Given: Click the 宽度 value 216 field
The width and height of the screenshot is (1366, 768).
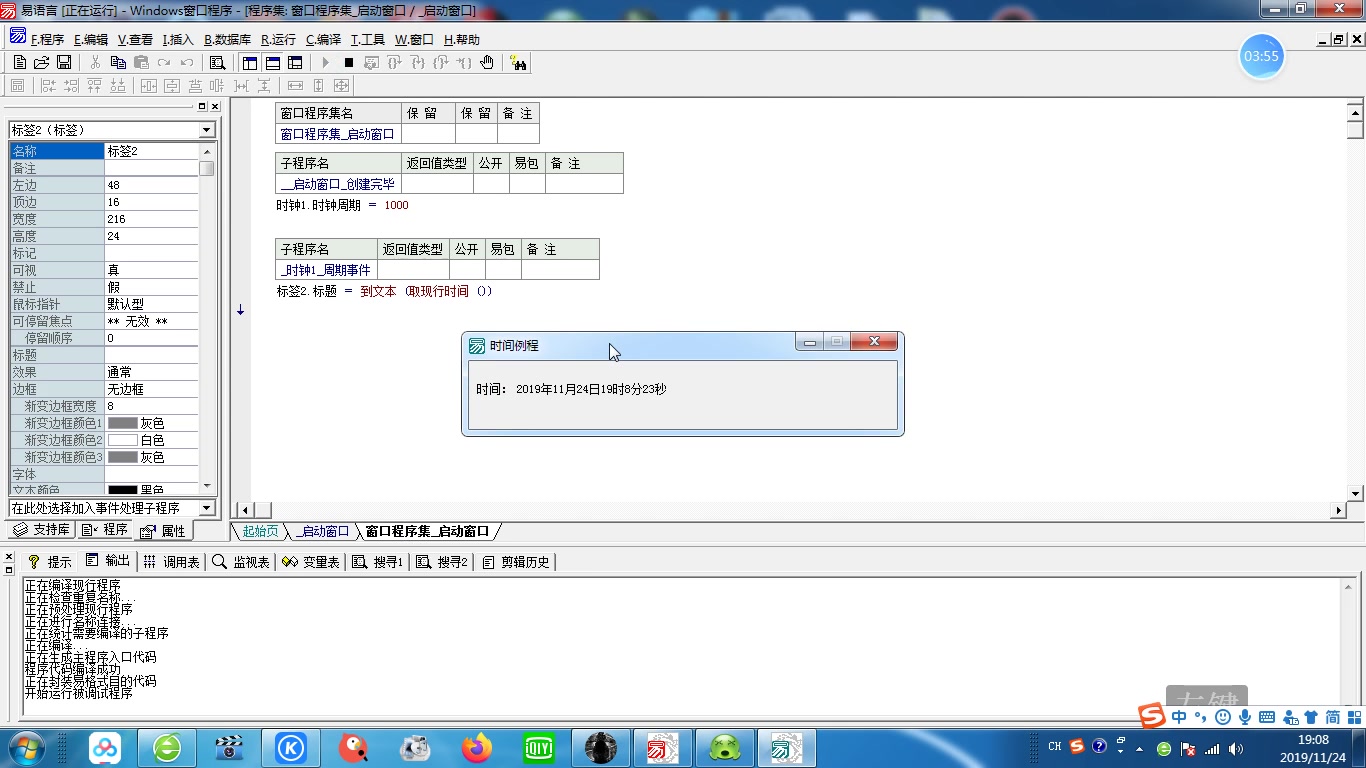Looking at the screenshot, I should click(x=152, y=219).
